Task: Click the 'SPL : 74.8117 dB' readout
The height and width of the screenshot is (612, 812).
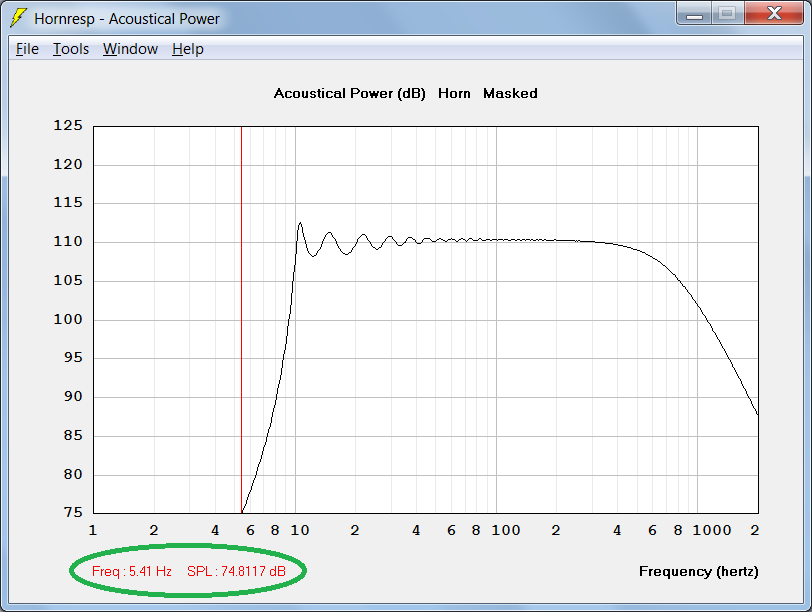Action: pos(236,571)
